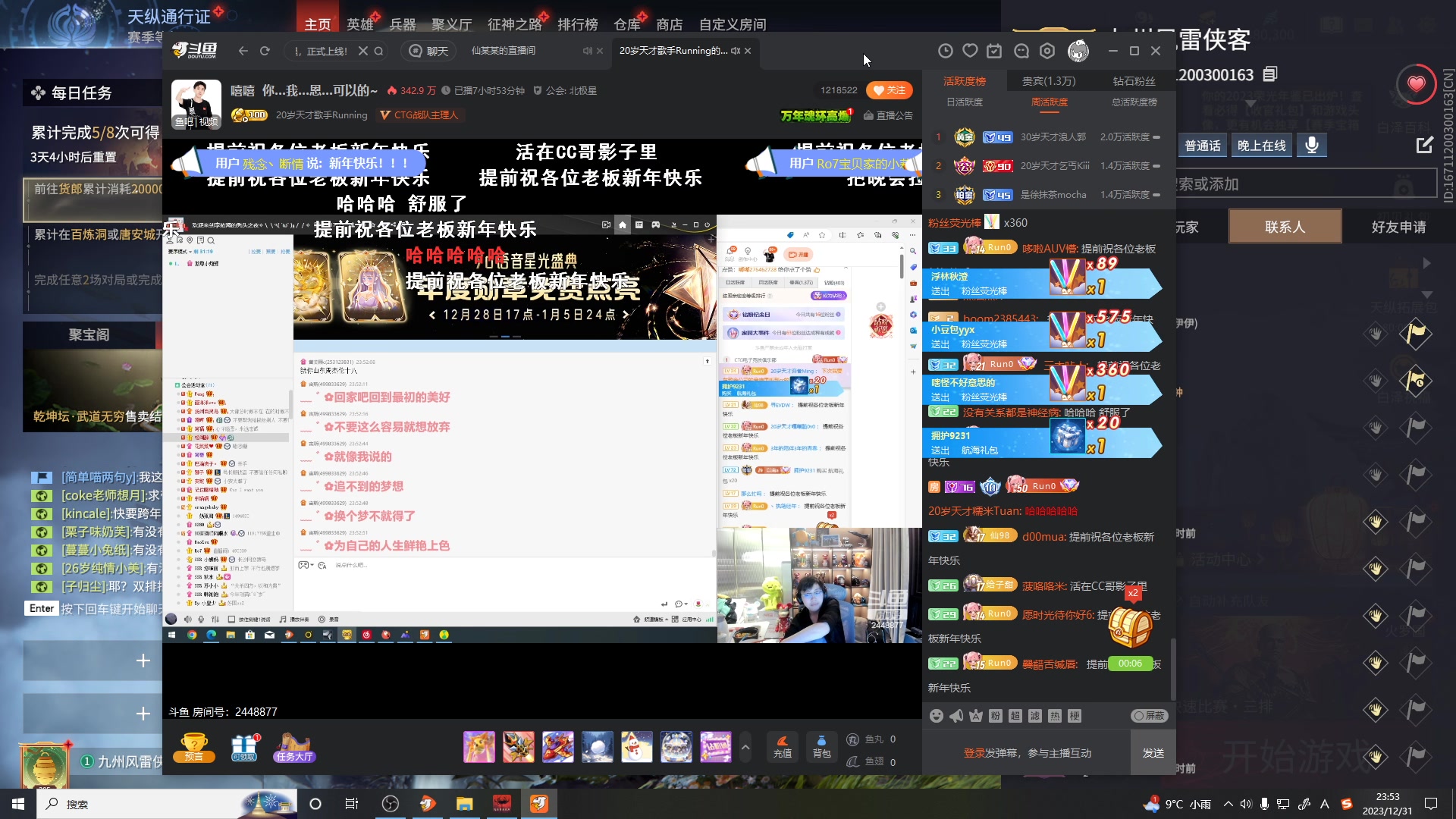Click streamer avatar thumbnail
Screen dimensions: 1456x819
(x=196, y=104)
